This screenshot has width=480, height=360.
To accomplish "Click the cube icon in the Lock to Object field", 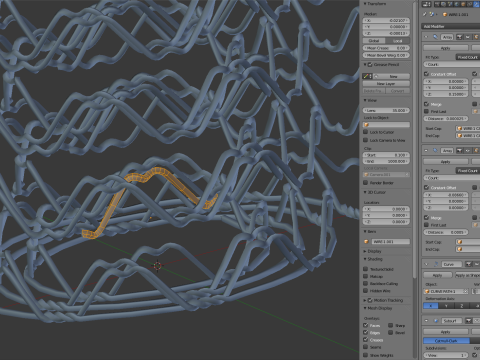I will [x=366, y=125].
